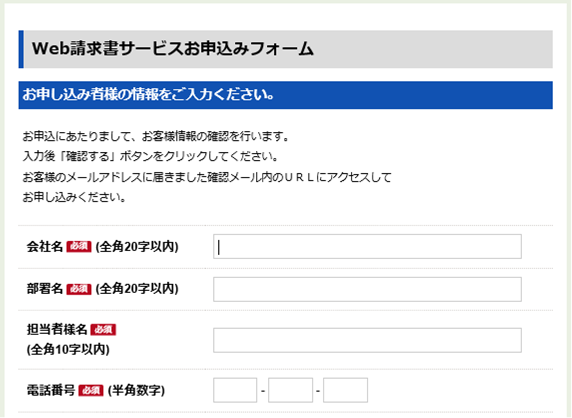Click the (全角10字以内) hint text
Screen dimensions: 572x418
click(x=68, y=350)
